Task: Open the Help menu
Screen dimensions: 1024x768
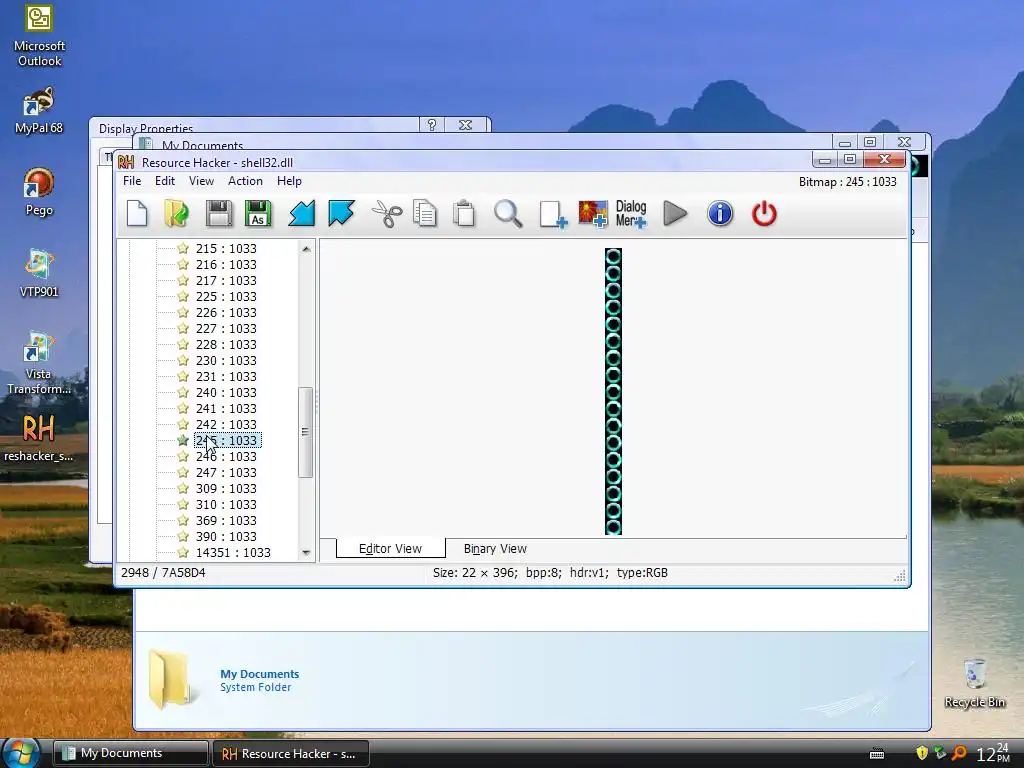Action: point(289,181)
